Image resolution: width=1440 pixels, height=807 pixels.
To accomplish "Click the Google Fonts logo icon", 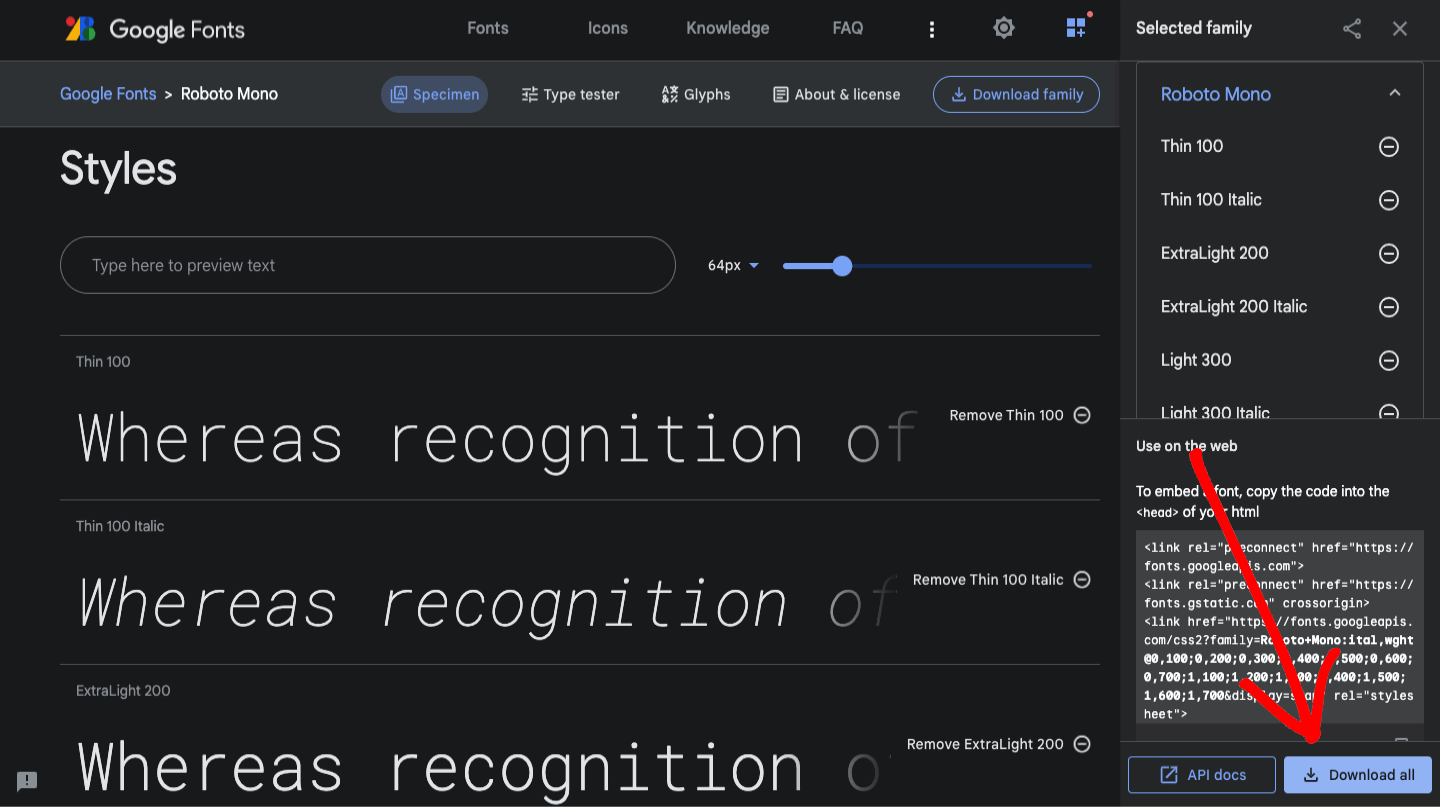I will tap(80, 29).
